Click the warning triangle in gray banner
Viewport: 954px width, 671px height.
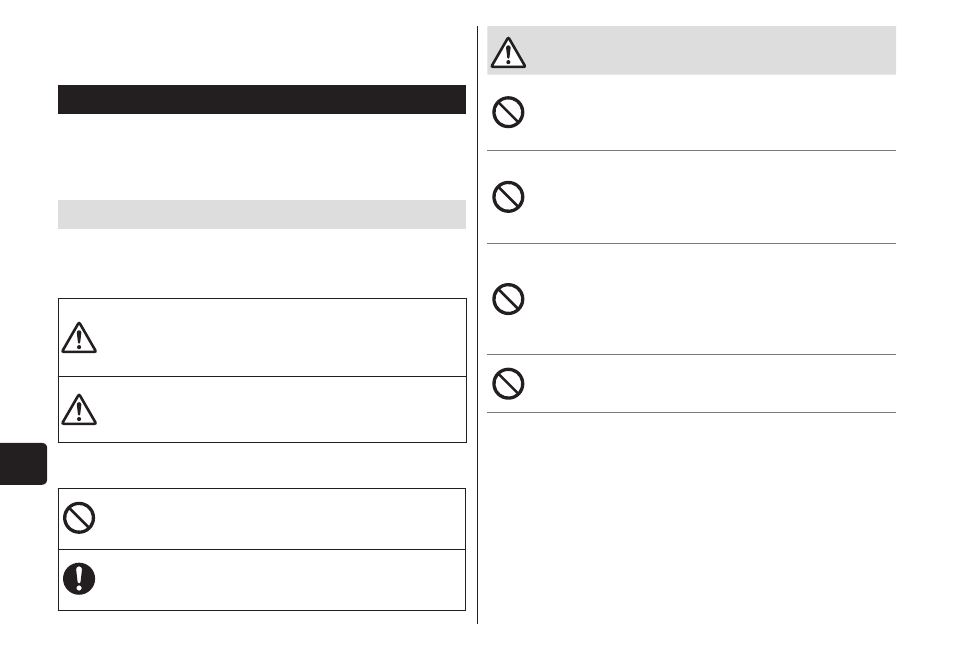508,52
